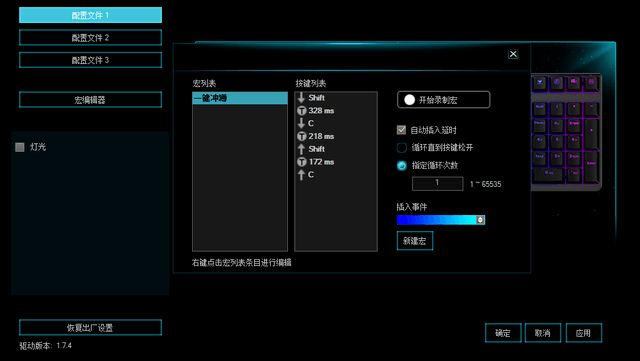Open the 宏编辑器 panel
The height and width of the screenshot is (361, 640).
coord(90,100)
